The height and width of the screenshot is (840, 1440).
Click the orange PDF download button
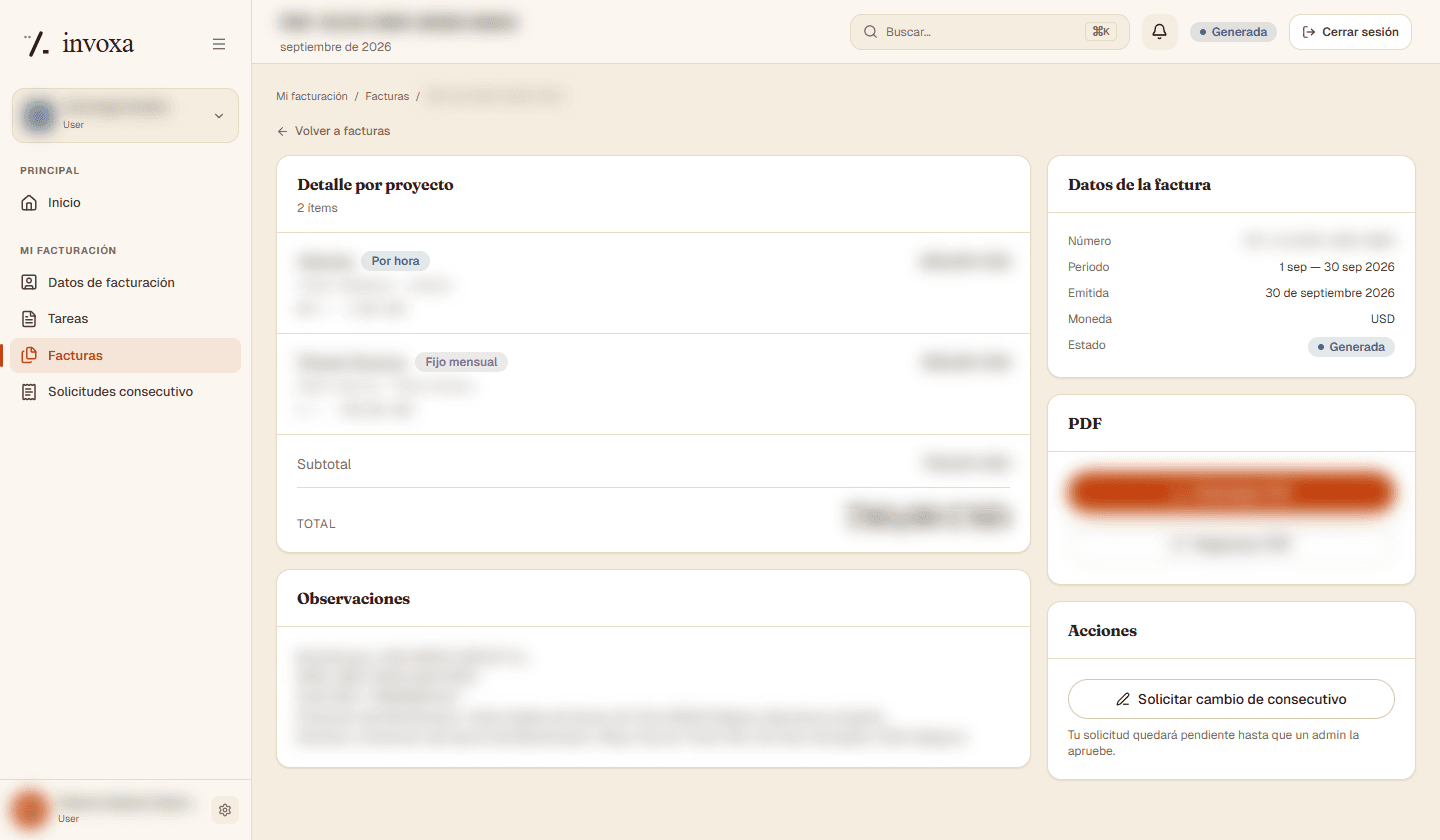(x=1231, y=492)
